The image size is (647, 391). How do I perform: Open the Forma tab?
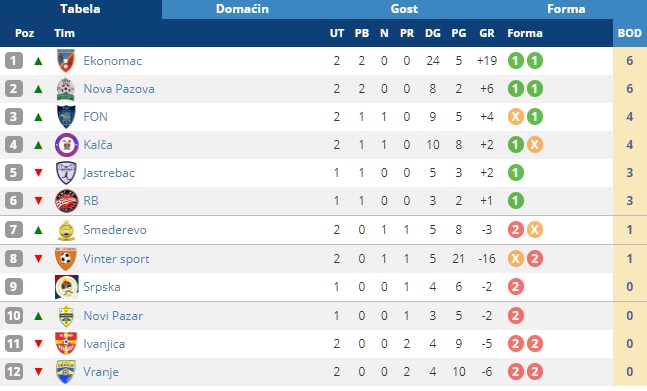pos(566,9)
